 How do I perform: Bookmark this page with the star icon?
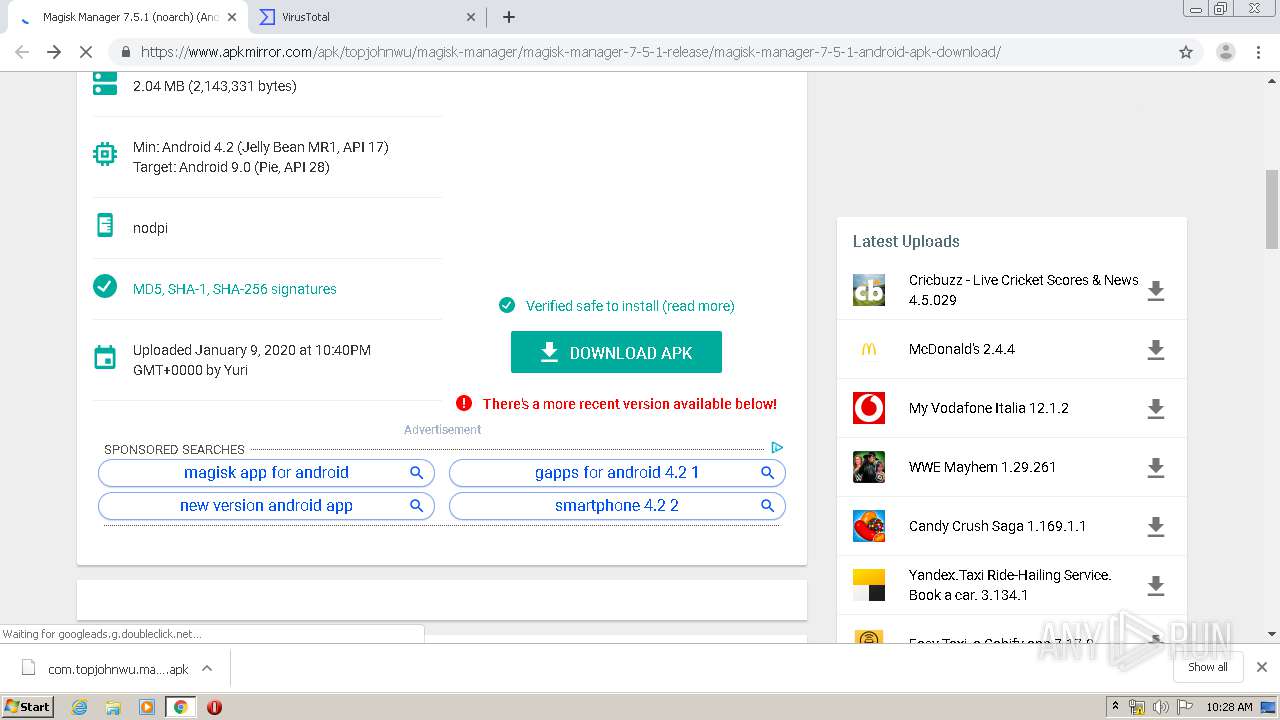(1186, 52)
